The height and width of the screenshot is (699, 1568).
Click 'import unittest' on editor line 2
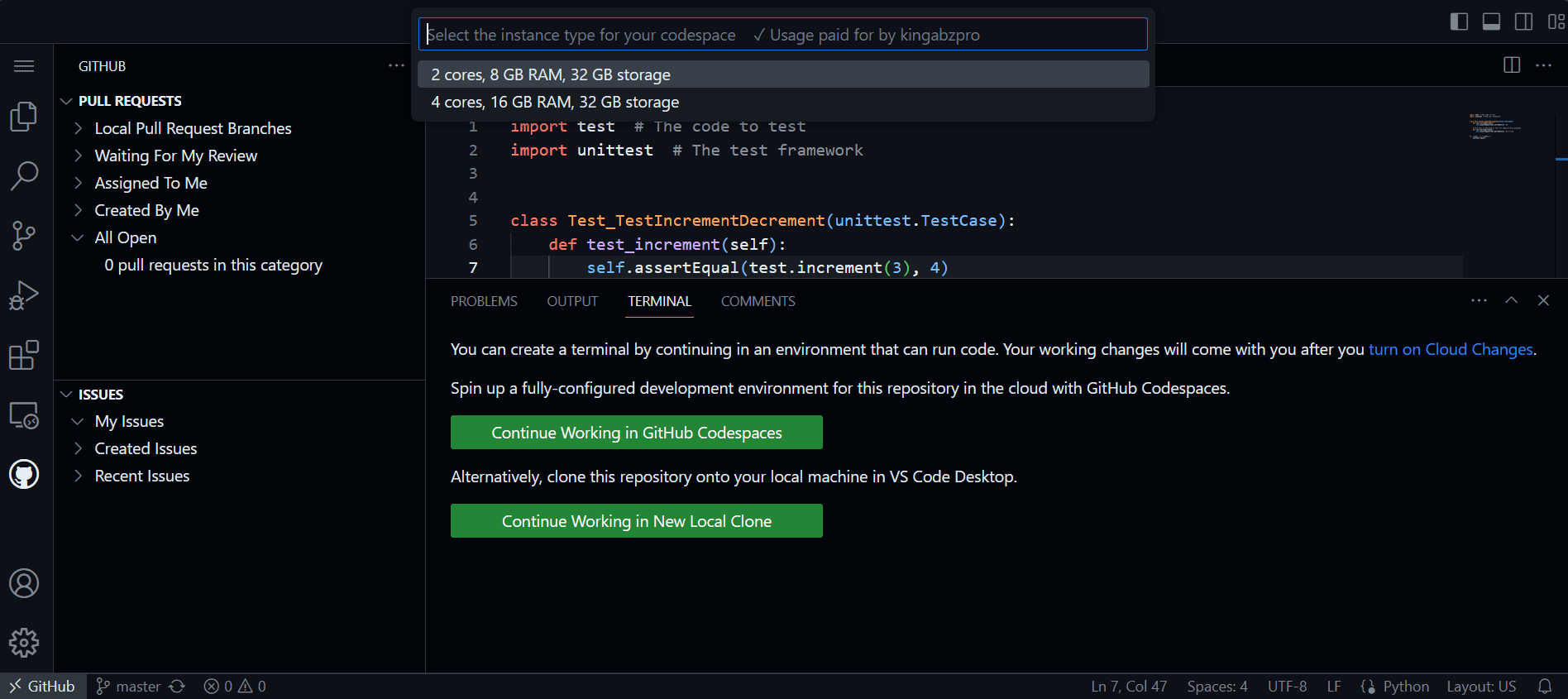tap(582, 150)
